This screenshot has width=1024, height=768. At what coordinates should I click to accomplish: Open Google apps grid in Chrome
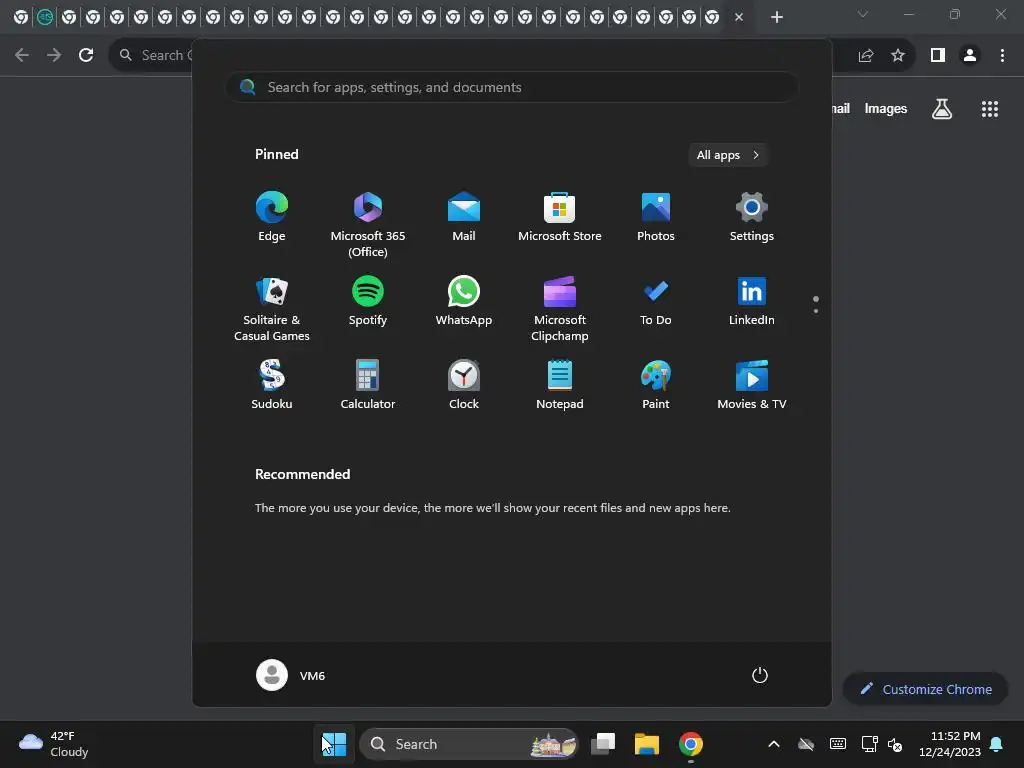point(990,108)
